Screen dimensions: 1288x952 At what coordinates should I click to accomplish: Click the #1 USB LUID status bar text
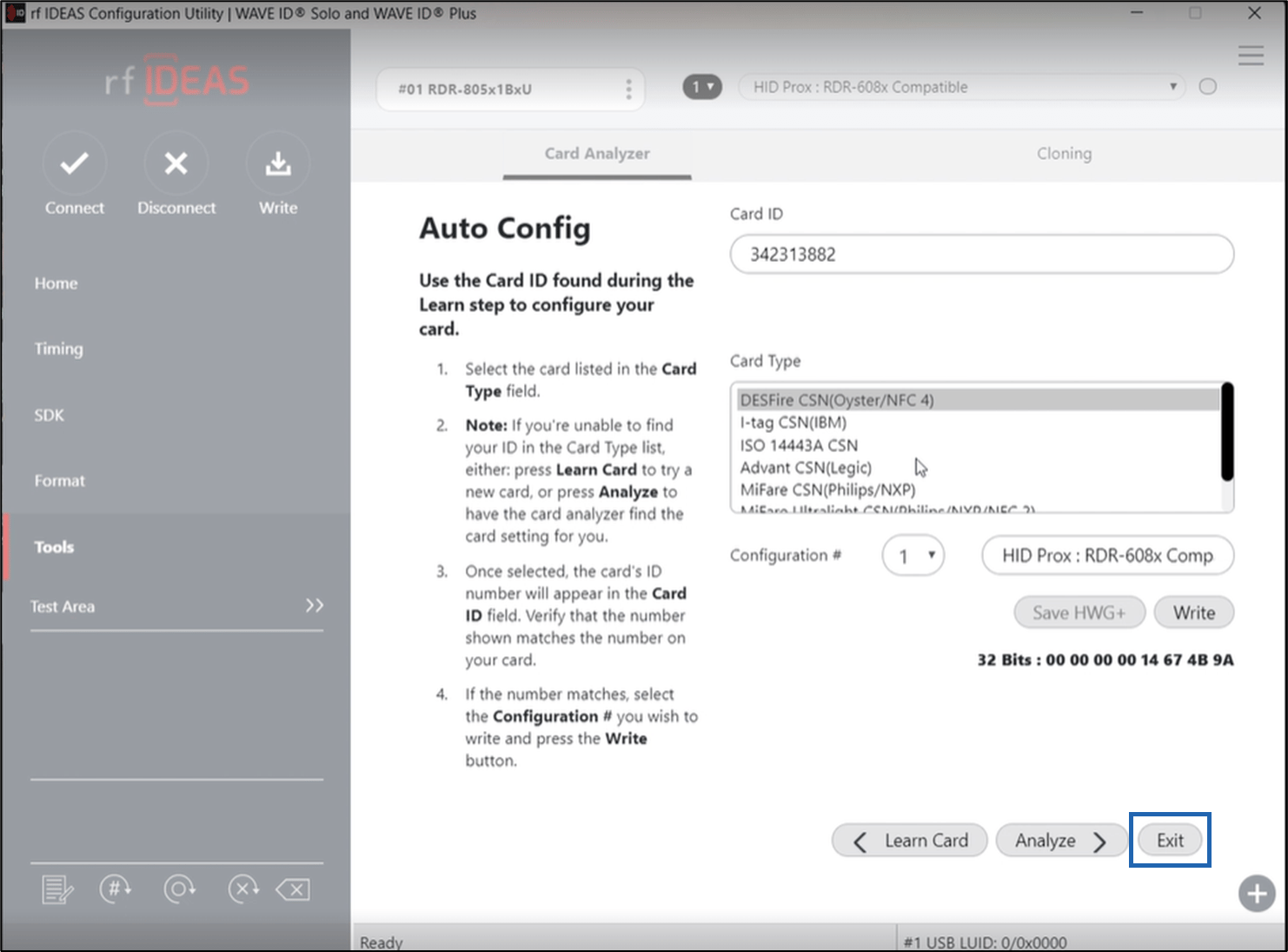pos(985,942)
